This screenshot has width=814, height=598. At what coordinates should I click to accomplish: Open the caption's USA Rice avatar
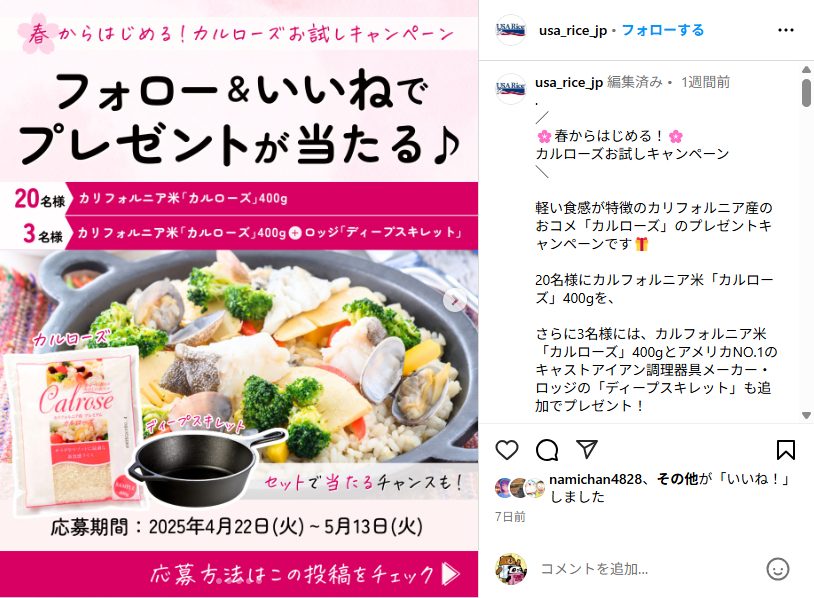[511, 89]
